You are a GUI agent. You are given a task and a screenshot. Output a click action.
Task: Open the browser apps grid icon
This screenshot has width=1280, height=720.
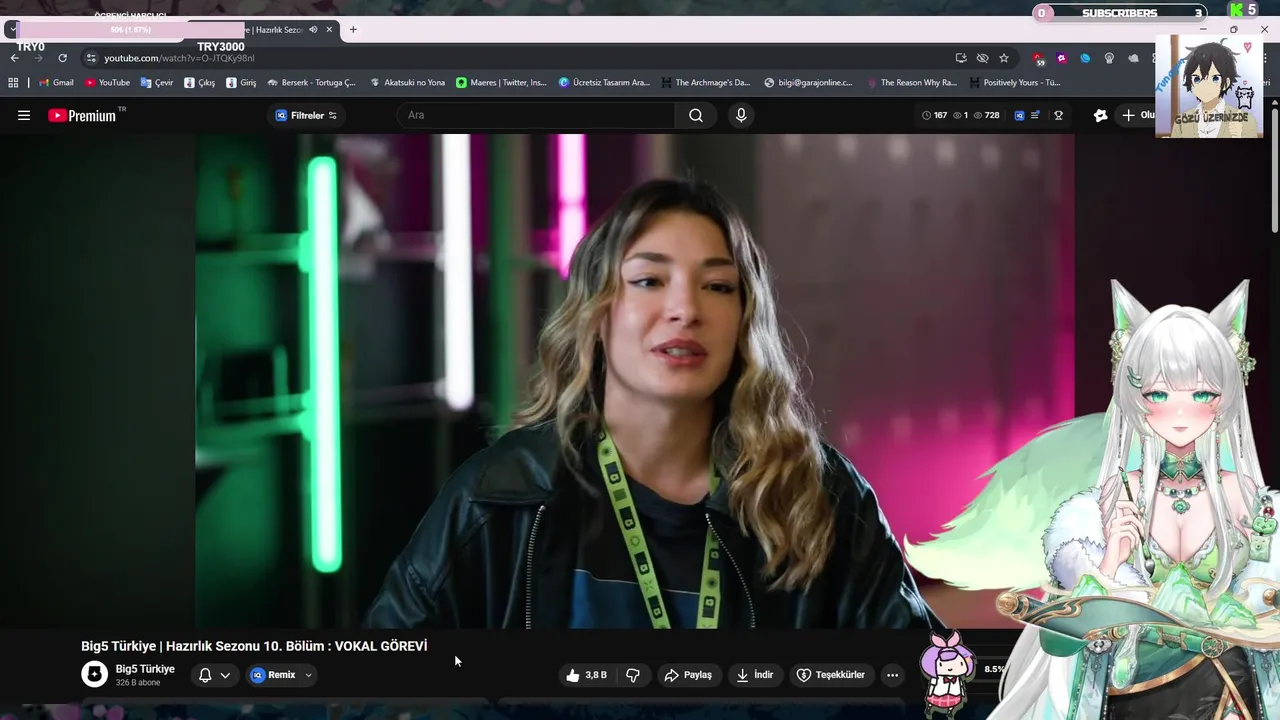[x=13, y=83]
